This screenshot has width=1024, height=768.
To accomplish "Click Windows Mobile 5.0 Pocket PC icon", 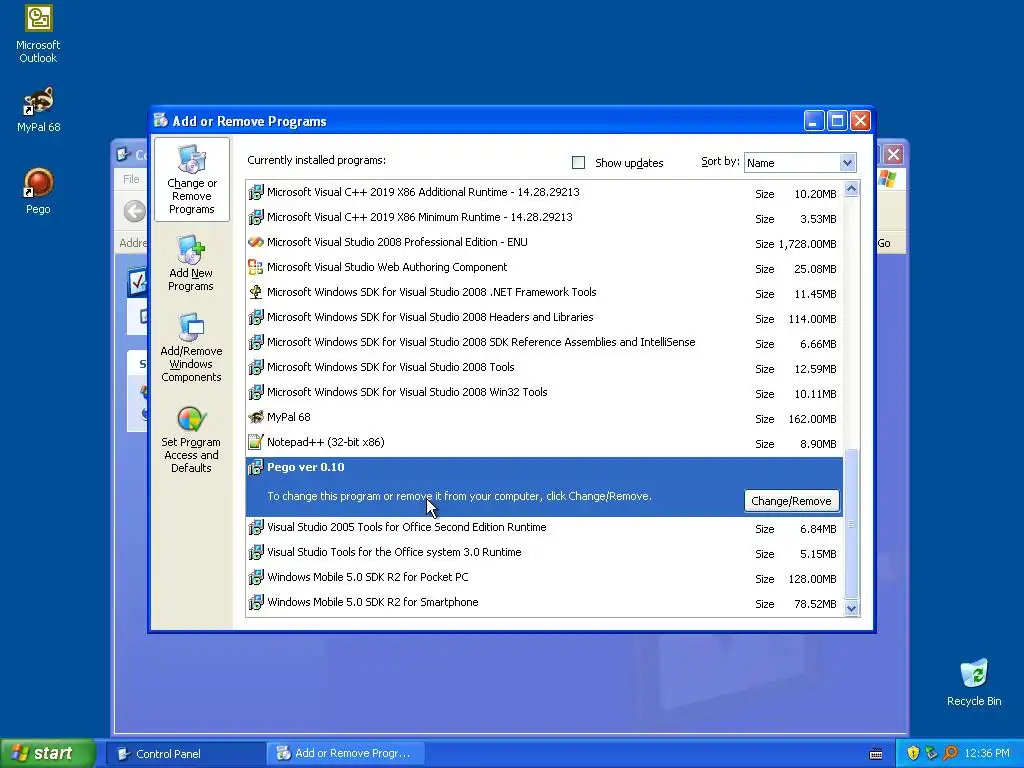I will (x=256, y=578).
